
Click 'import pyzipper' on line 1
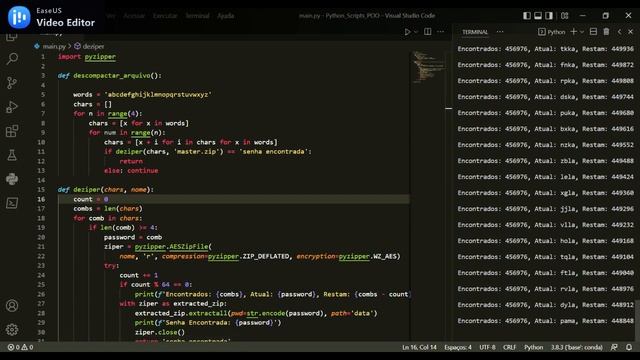point(87,57)
